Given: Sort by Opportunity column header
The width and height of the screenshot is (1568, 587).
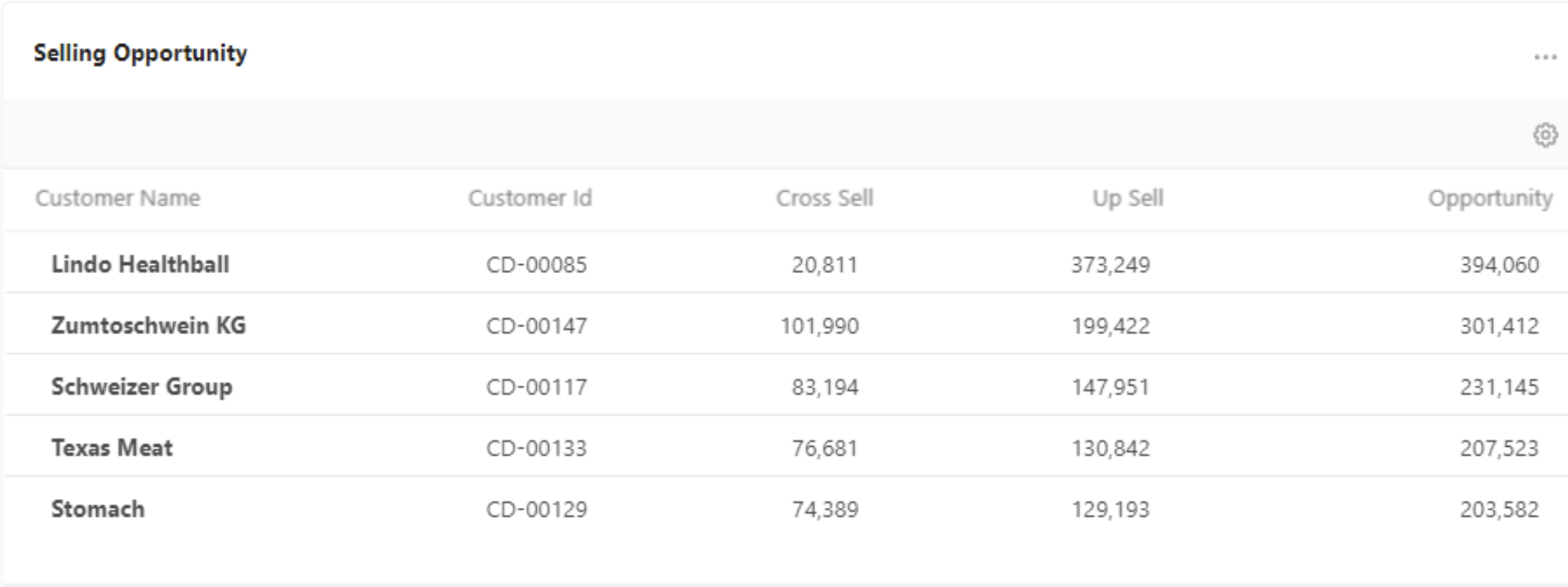Looking at the screenshot, I should coord(1490,198).
